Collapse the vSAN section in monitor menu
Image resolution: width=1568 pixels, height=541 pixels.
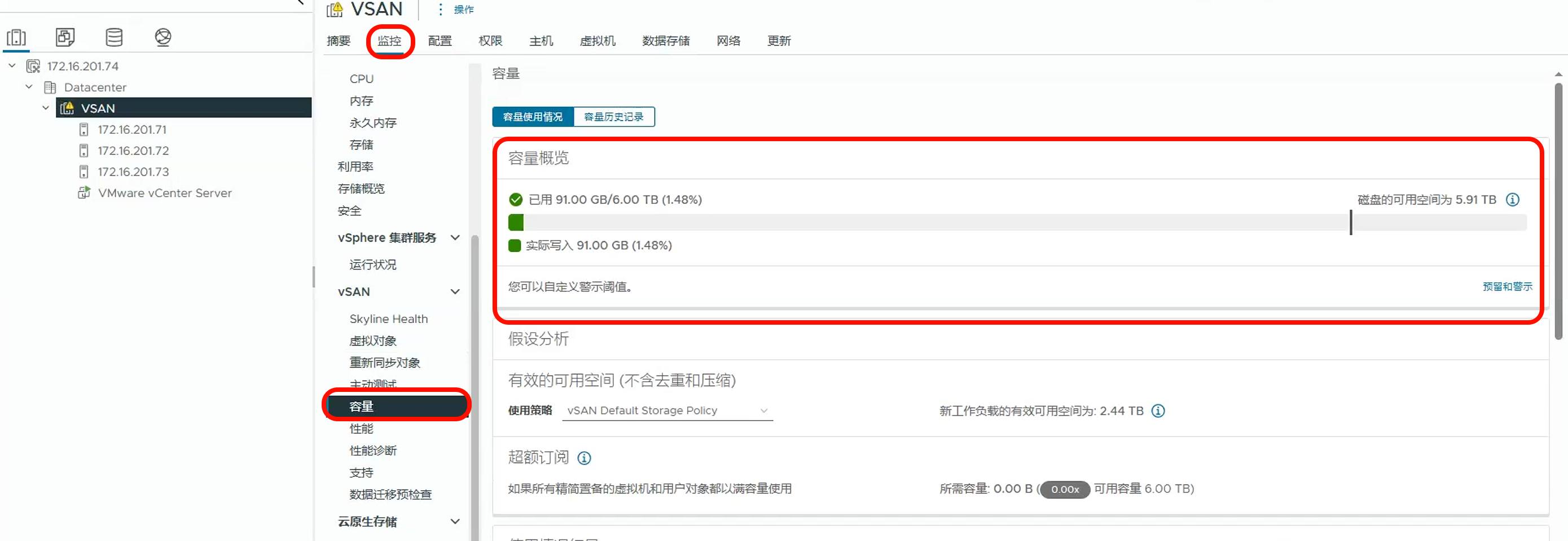coord(455,292)
